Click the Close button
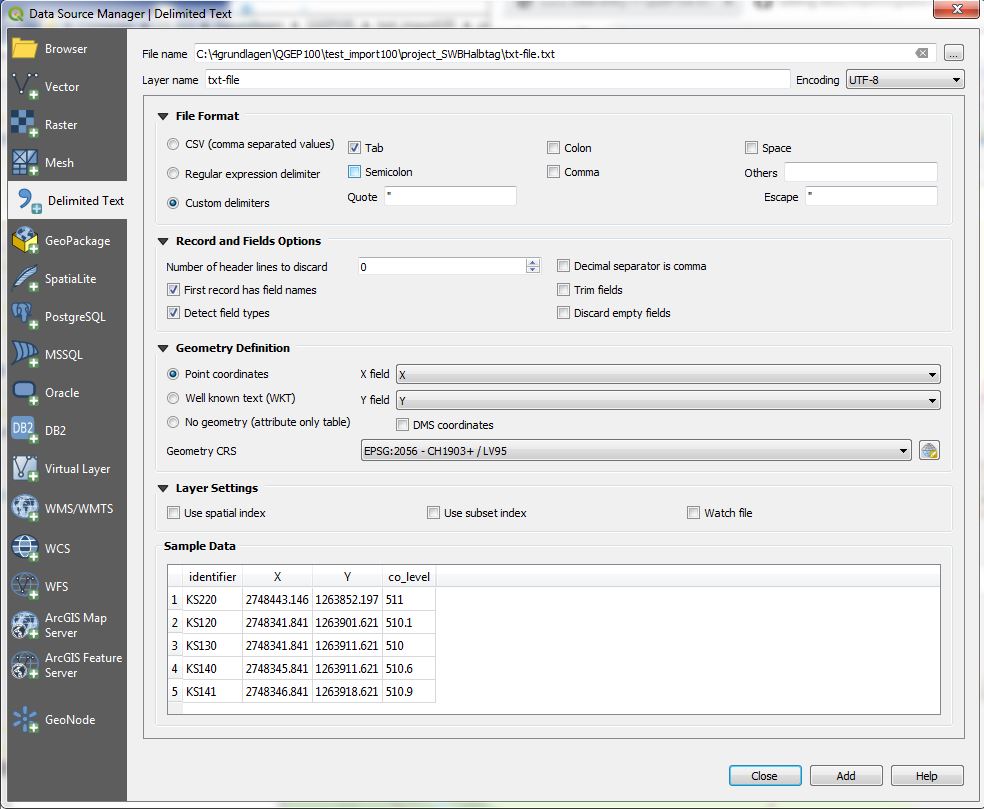 765,776
